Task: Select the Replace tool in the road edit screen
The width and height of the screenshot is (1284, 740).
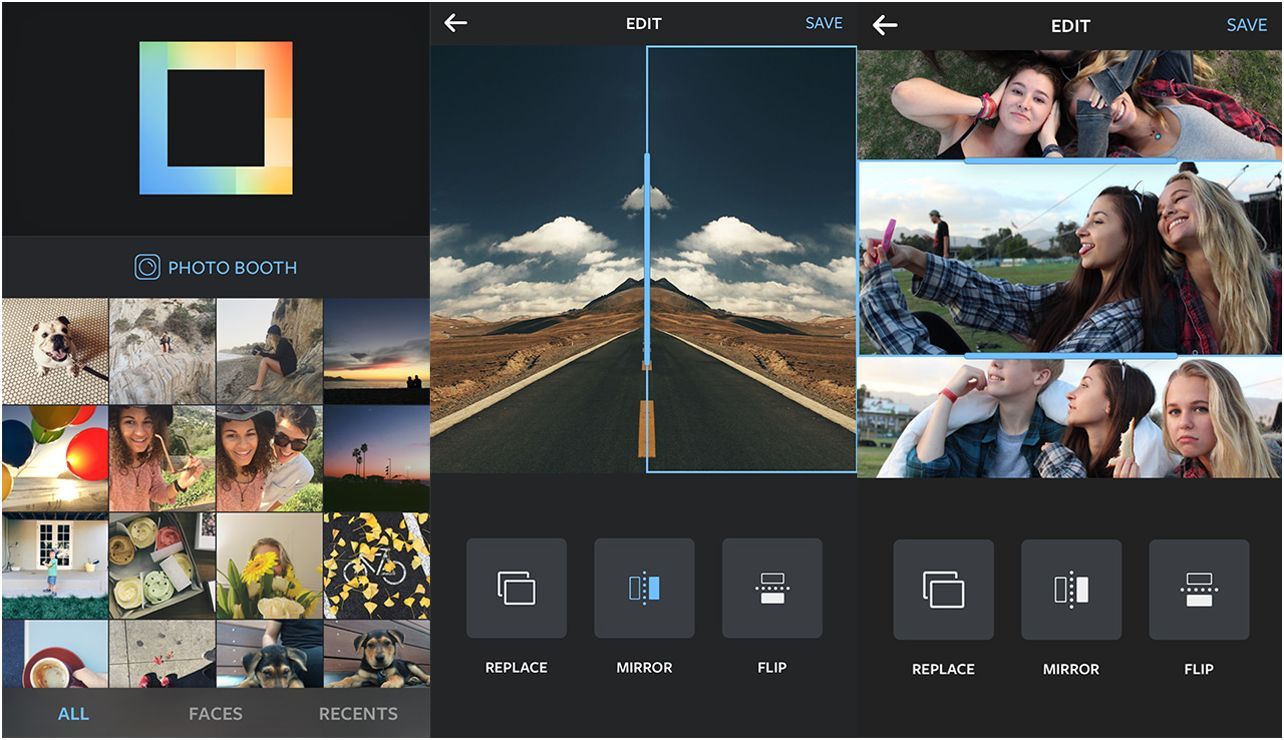Action: coord(516,589)
